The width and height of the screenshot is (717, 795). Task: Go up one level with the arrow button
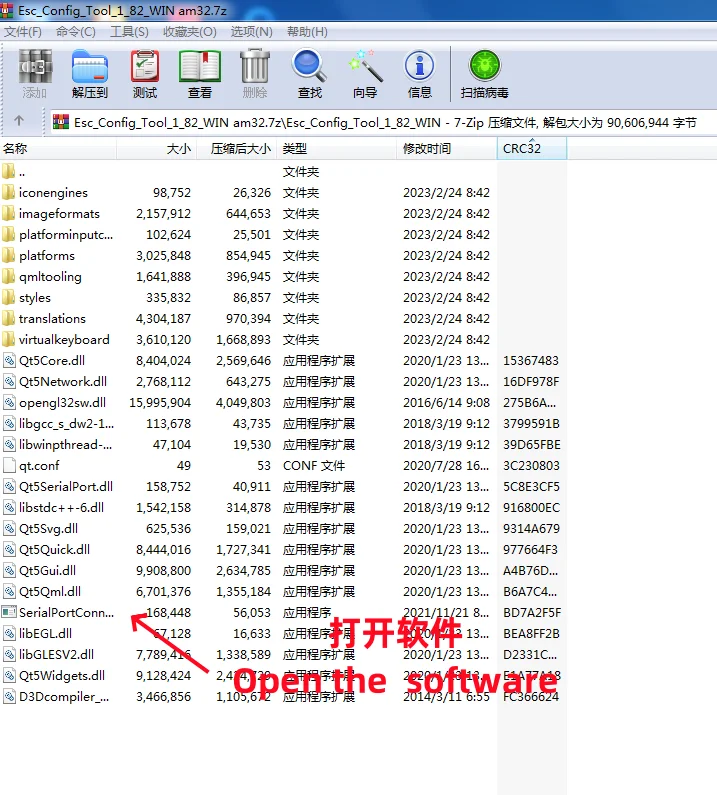19,121
